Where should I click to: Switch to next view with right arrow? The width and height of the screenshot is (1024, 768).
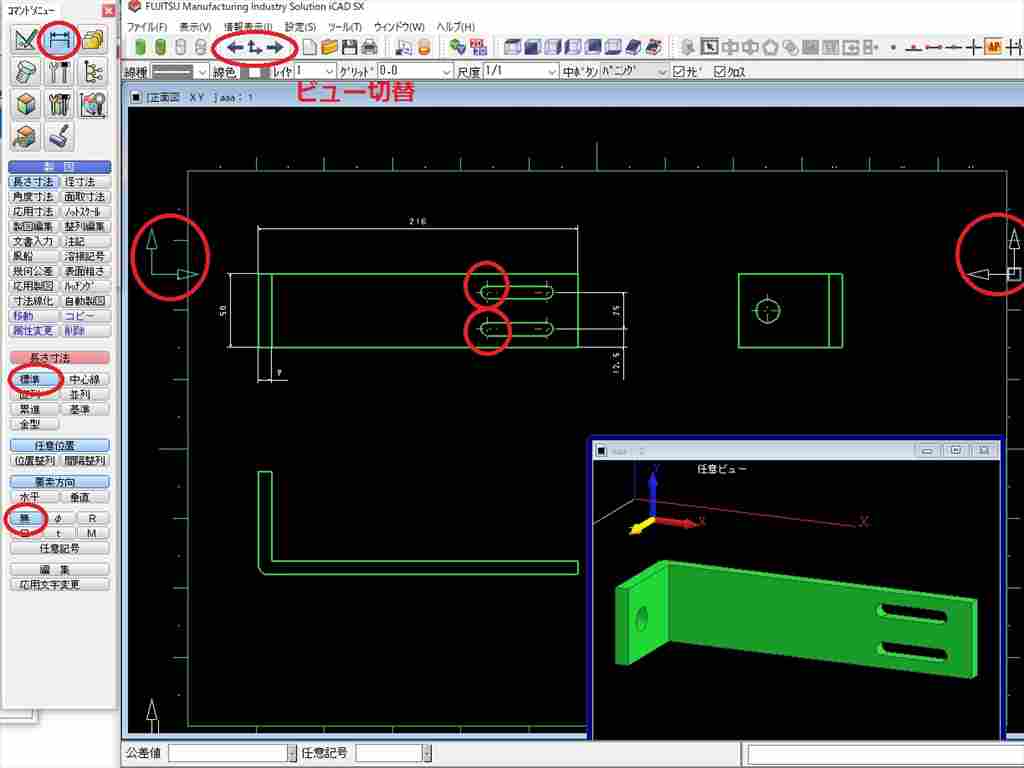pos(275,47)
